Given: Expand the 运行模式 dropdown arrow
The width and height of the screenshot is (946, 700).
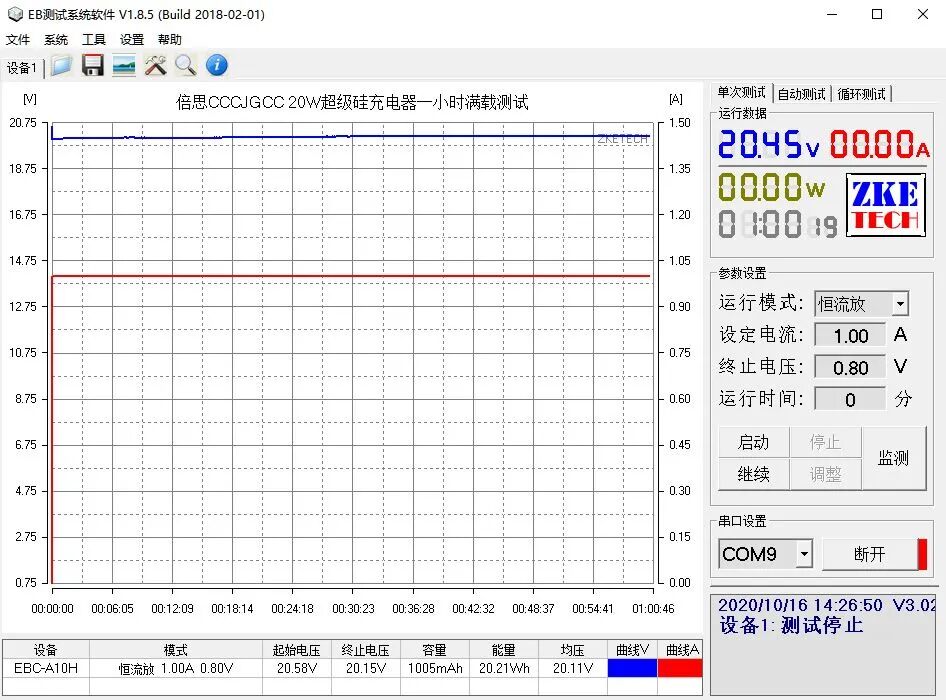Looking at the screenshot, I should [x=900, y=304].
